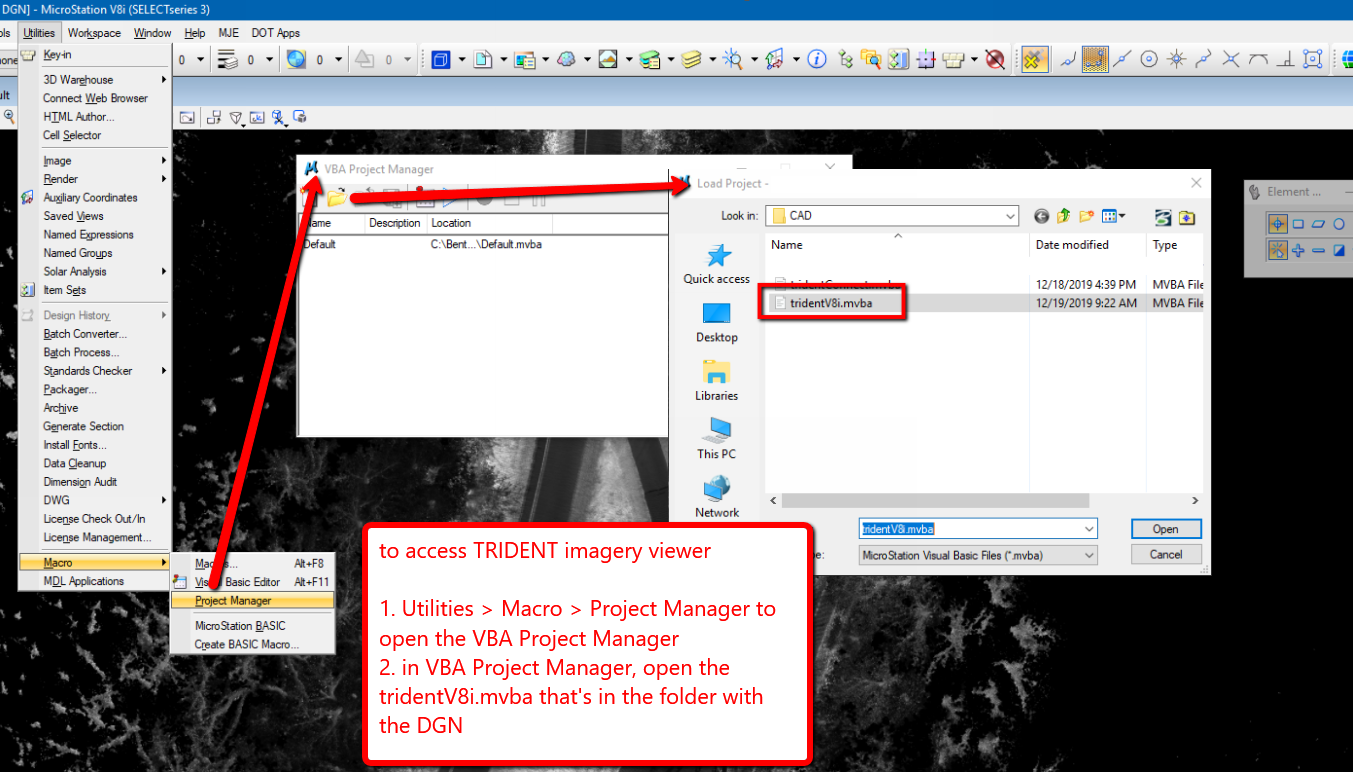Select the Nearest snap mode
The width and height of the screenshot is (1353, 772).
click(1068, 60)
